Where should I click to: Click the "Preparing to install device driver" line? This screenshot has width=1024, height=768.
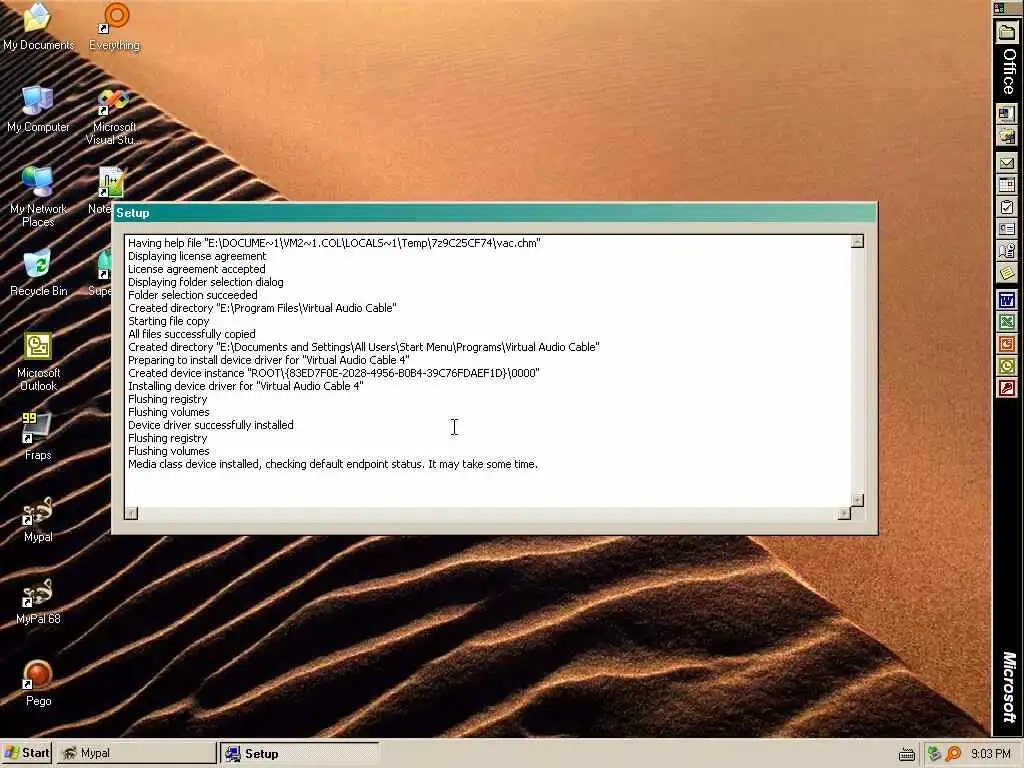click(269, 360)
